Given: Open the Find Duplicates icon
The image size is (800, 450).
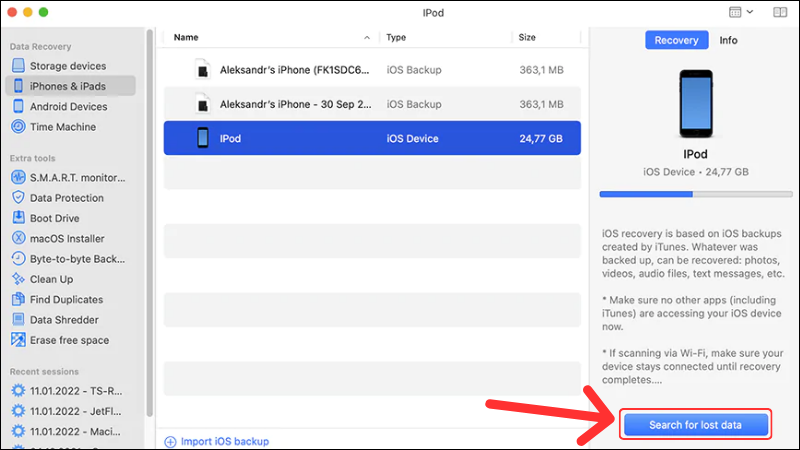Looking at the screenshot, I should click(x=18, y=299).
